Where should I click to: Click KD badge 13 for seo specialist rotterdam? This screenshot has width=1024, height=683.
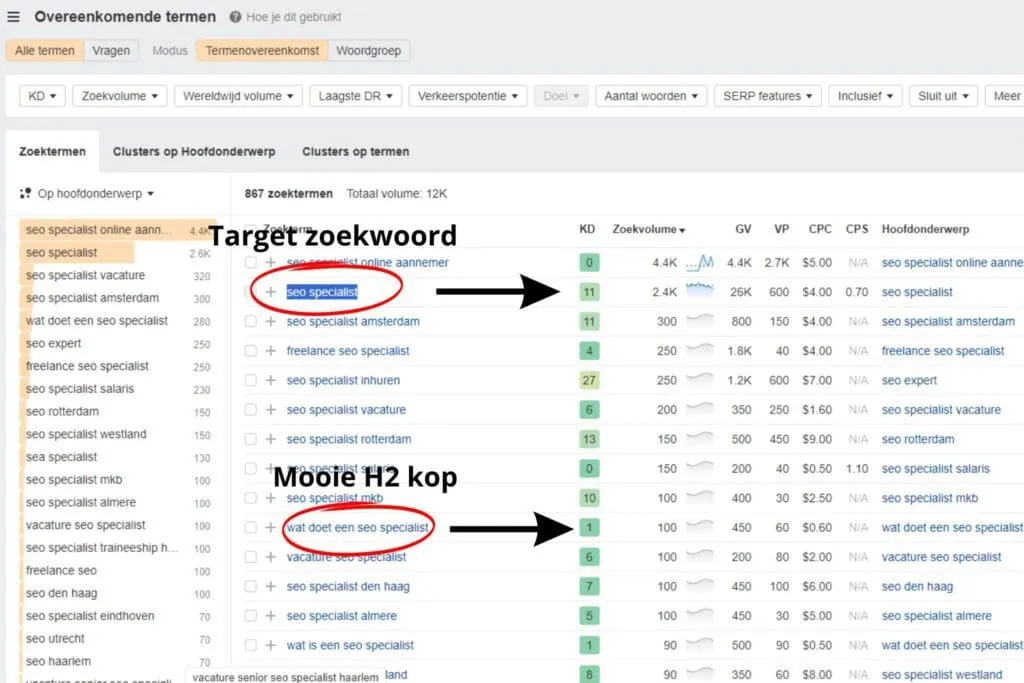[x=589, y=439]
